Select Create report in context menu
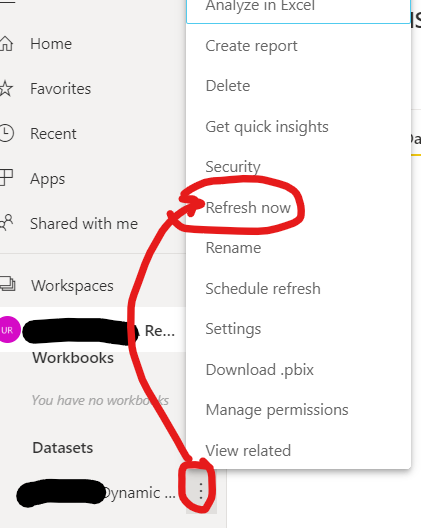 click(x=251, y=46)
